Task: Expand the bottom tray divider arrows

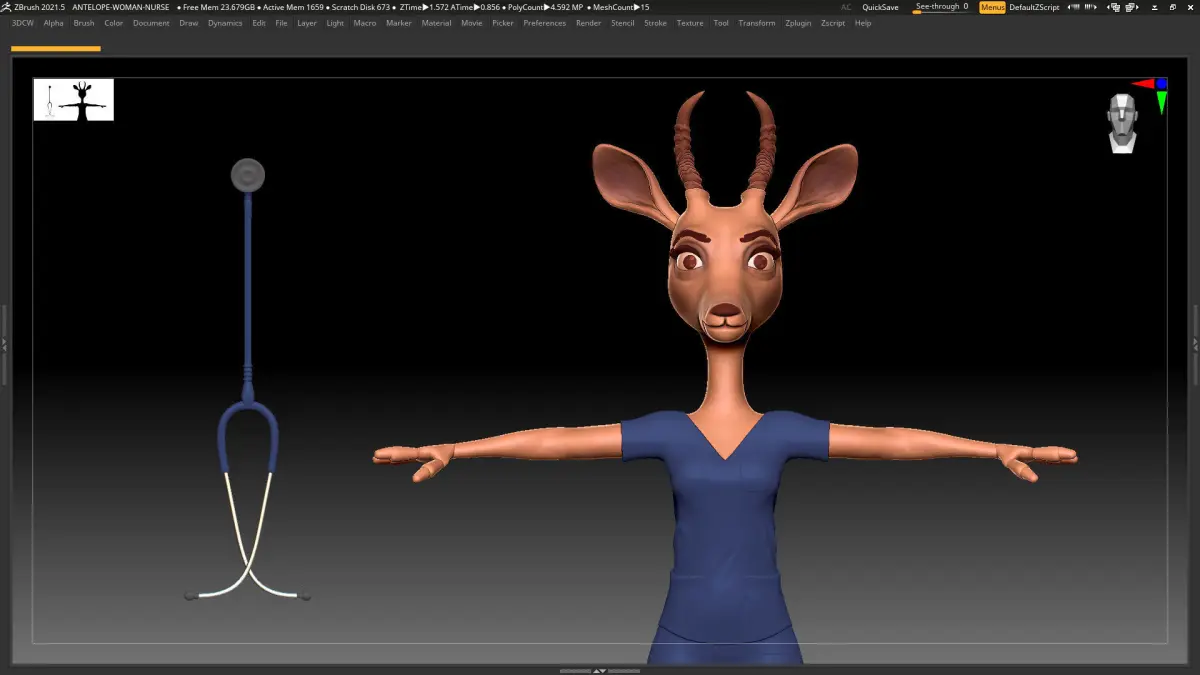Action: pyautogui.click(x=599, y=671)
